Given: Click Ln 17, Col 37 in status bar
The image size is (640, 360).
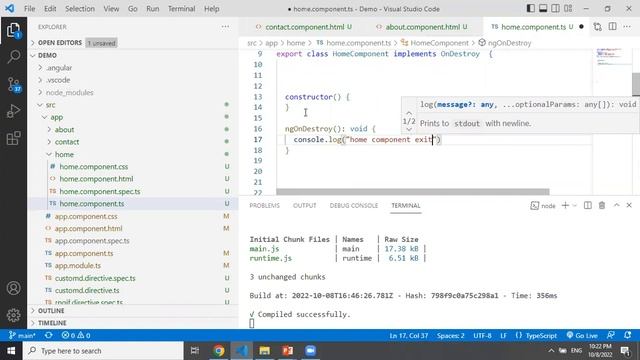Looking at the screenshot, I should point(409,335).
